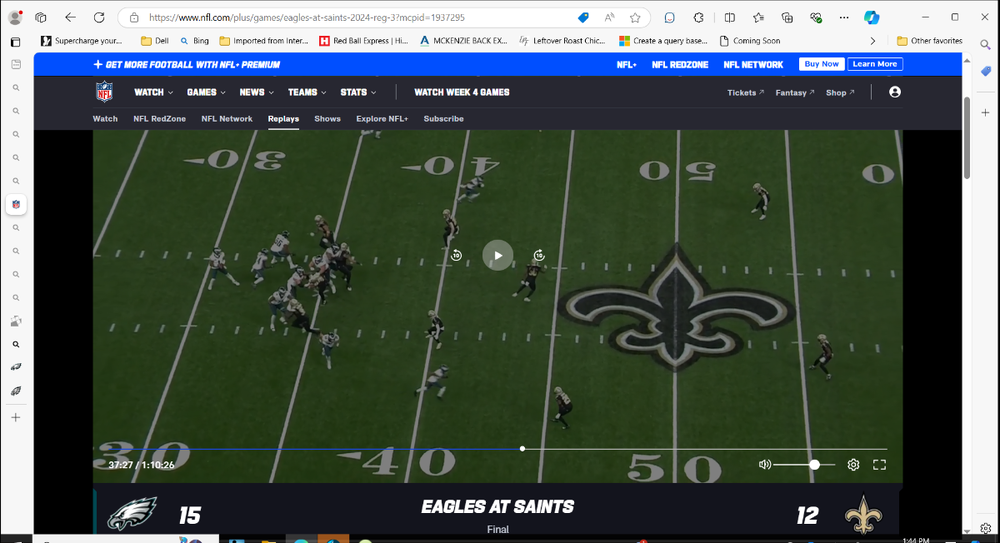Play the Eagles at Saints replay video
This screenshot has width=1000, height=543.
[x=497, y=255]
